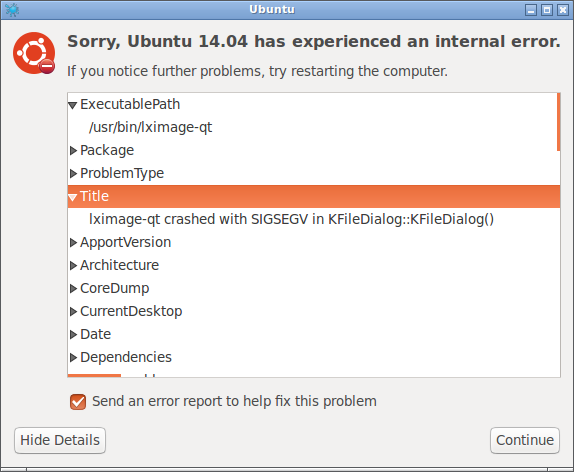
Task: Expand the ProblemType entry
Action: [73, 173]
